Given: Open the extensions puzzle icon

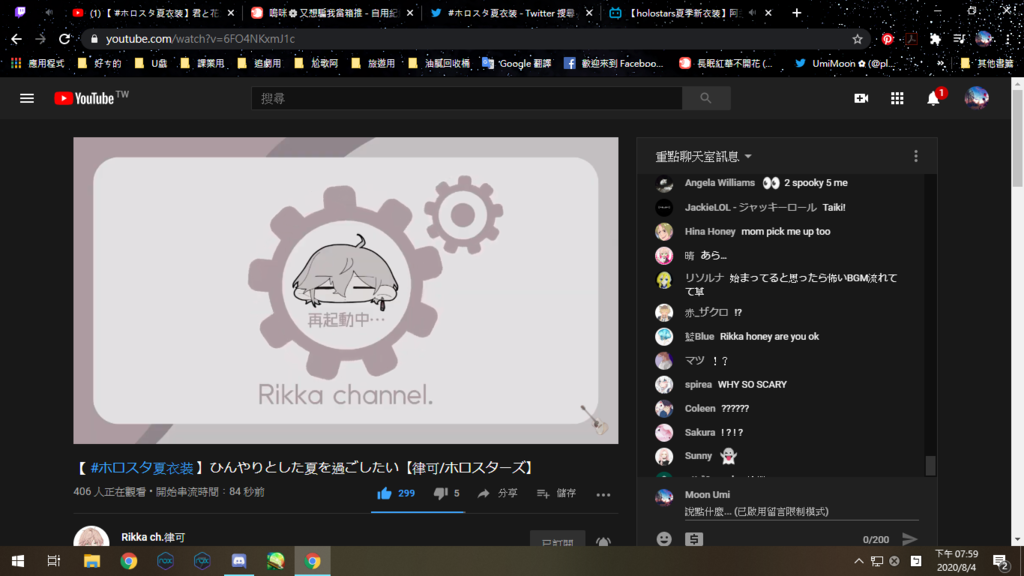Looking at the screenshot, I should click(935, 39).
